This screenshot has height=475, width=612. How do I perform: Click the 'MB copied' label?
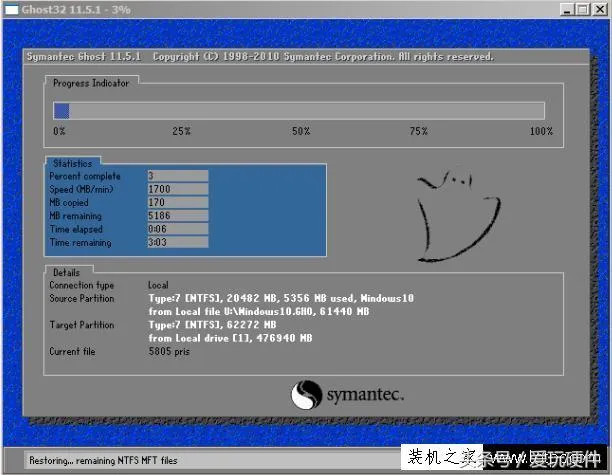[x=69, y=203]
